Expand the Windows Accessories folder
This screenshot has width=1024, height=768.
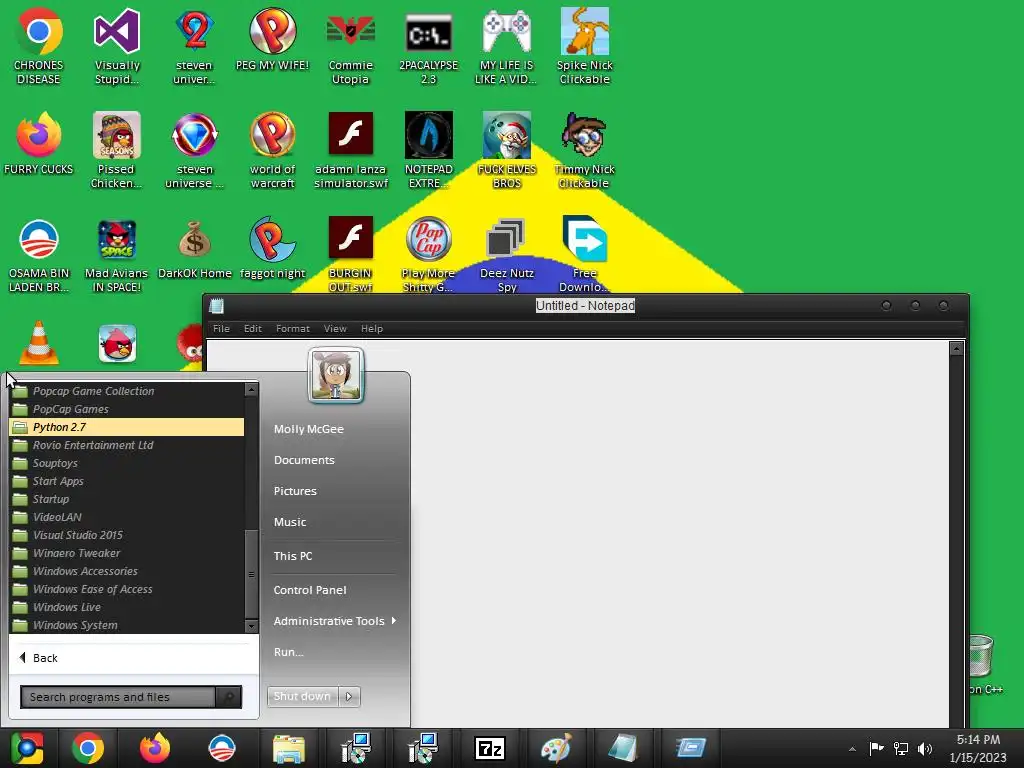127,571
